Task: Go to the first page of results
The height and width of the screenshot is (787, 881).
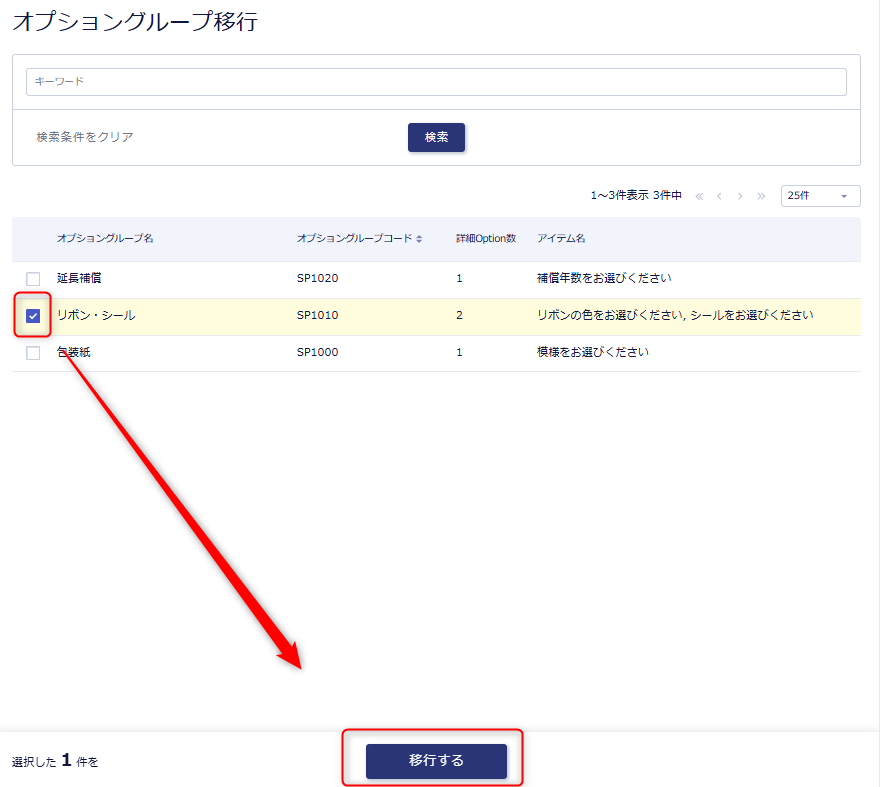Action: tap(699, 196)
